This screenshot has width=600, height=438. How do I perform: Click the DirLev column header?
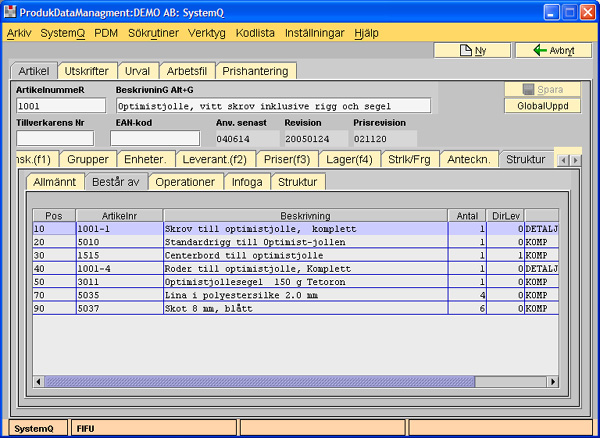pos(505,216)
